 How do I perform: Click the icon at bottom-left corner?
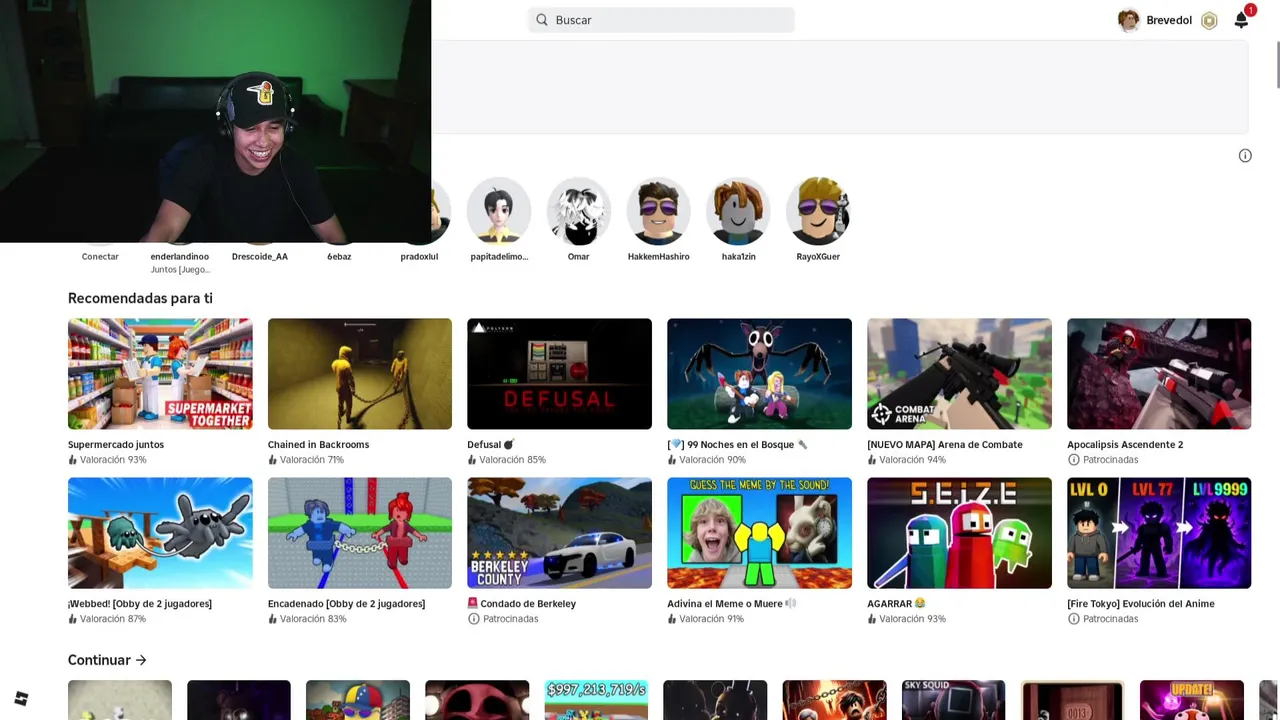[x=21, y=698]
